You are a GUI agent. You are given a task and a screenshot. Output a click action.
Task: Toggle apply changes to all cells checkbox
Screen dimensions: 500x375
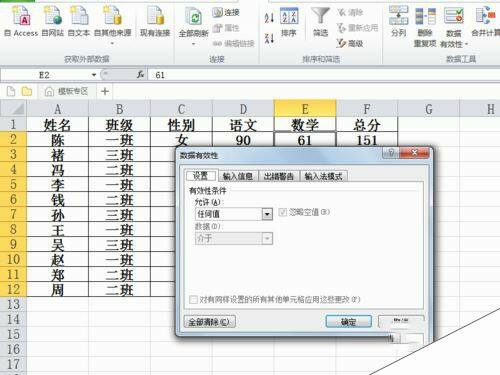point(193,299)
